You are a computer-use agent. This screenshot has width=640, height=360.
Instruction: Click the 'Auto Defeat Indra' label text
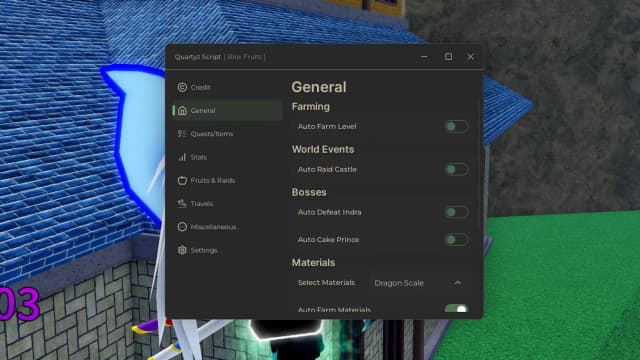329,212
